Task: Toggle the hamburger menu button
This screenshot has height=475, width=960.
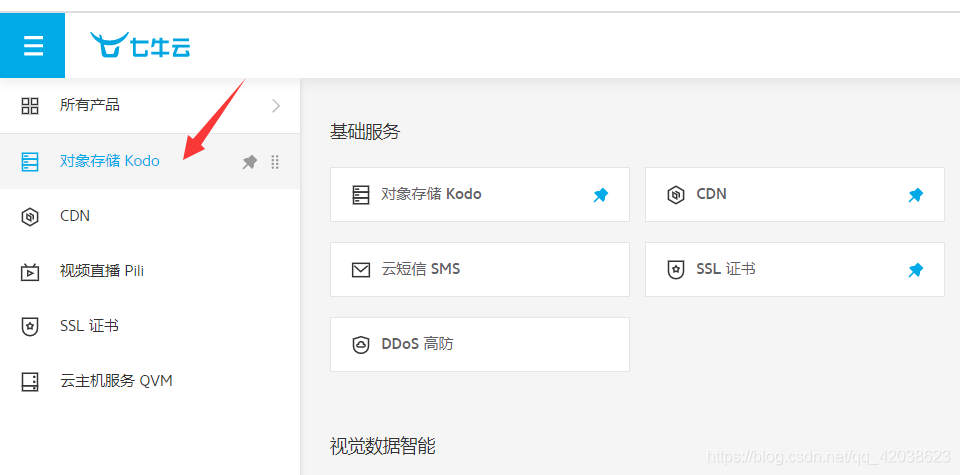Action: tap(32, 46)
